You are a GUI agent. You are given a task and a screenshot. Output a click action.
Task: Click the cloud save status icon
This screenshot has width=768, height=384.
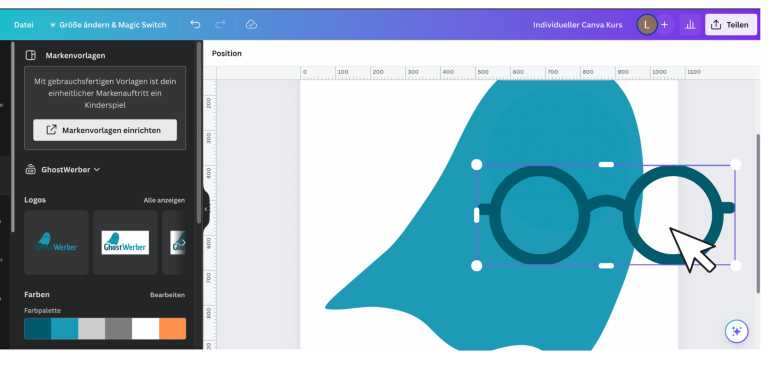[x=251, y=24]
